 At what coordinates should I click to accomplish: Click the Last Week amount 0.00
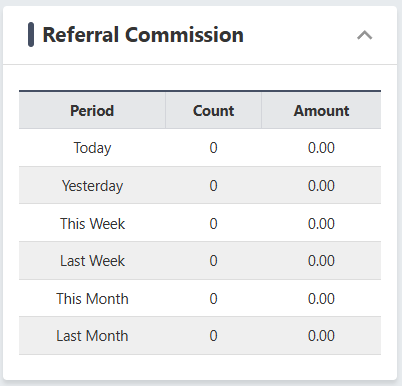[x=321, y=261]
